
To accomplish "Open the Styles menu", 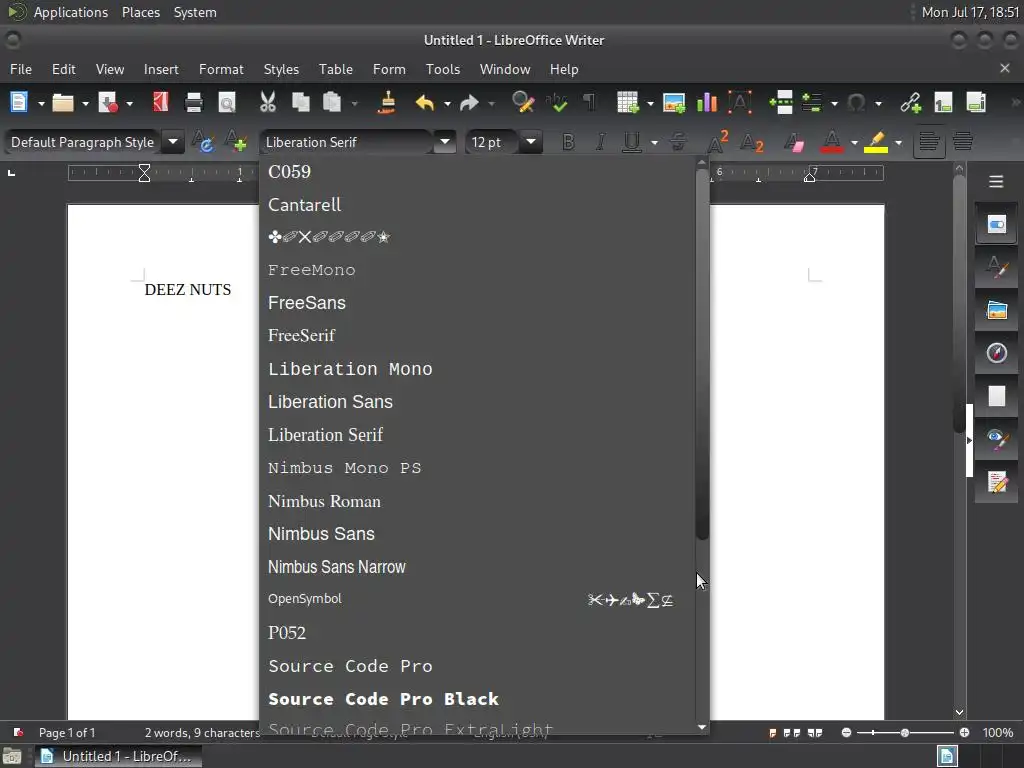I will coord(281,69).
